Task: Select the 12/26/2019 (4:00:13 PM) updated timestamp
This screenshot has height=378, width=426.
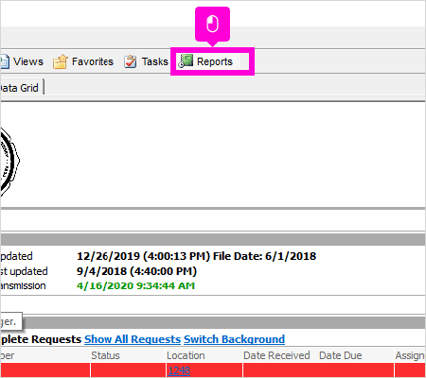Action: tap(143, 256)
